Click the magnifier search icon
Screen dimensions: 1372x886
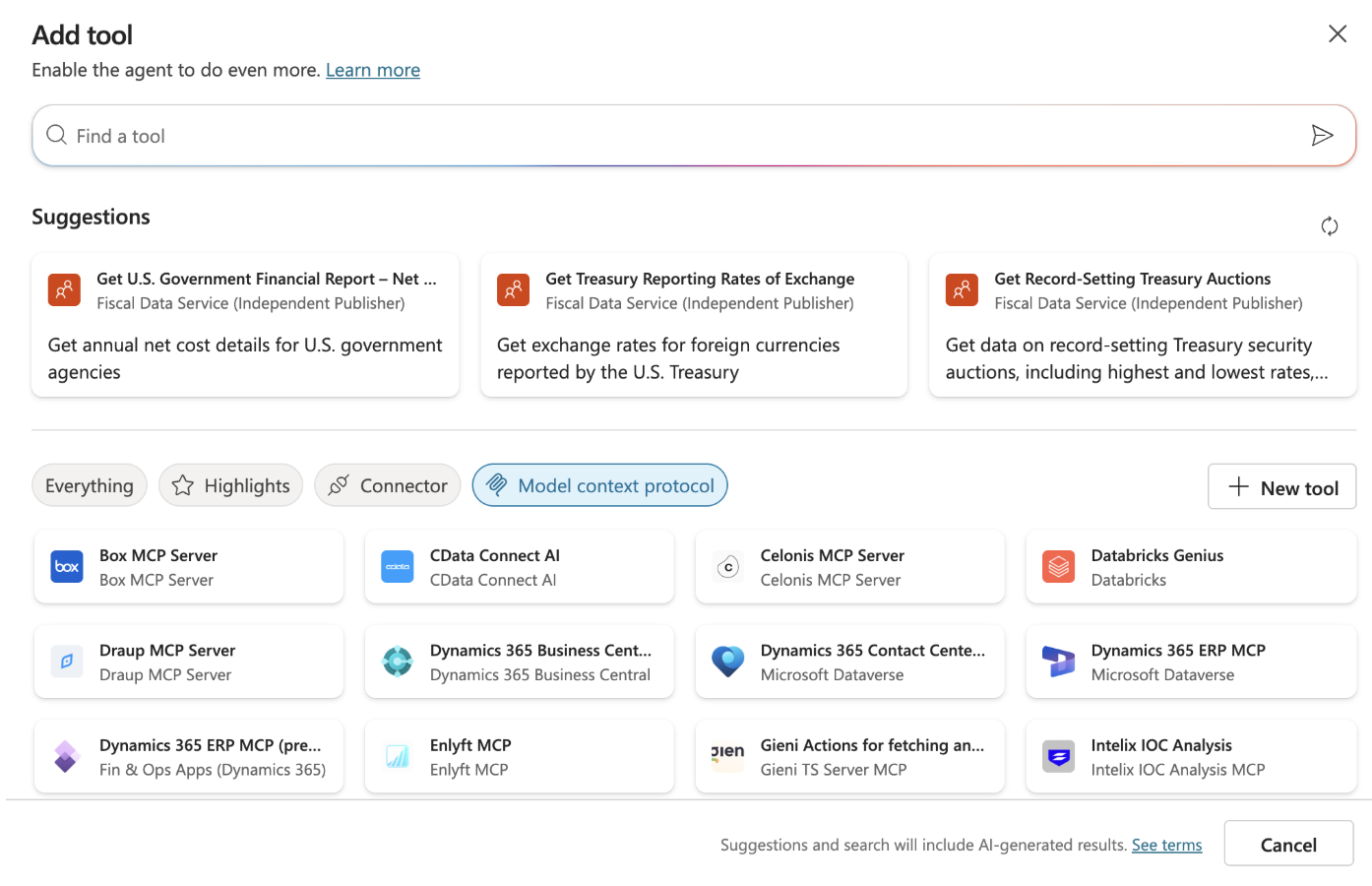pyautogui.click(x=57, y=135)
